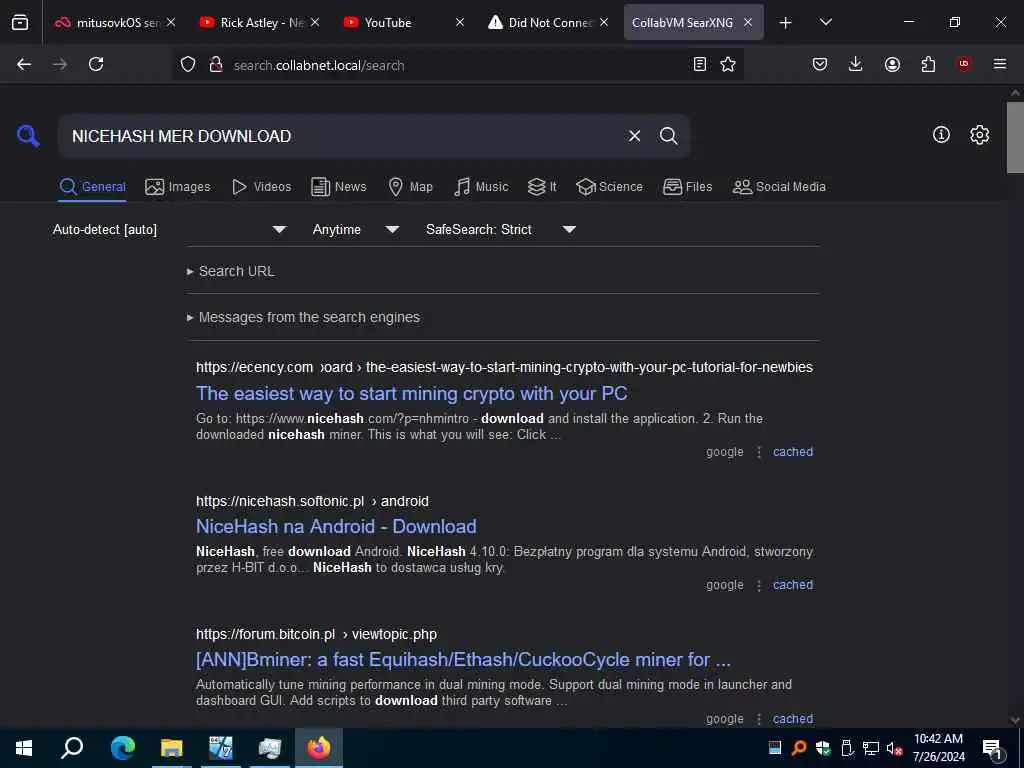The width and height of the screenshot is (1024, 768).
Task: Open SearXNG preferences gear
Action: [980, 135]
